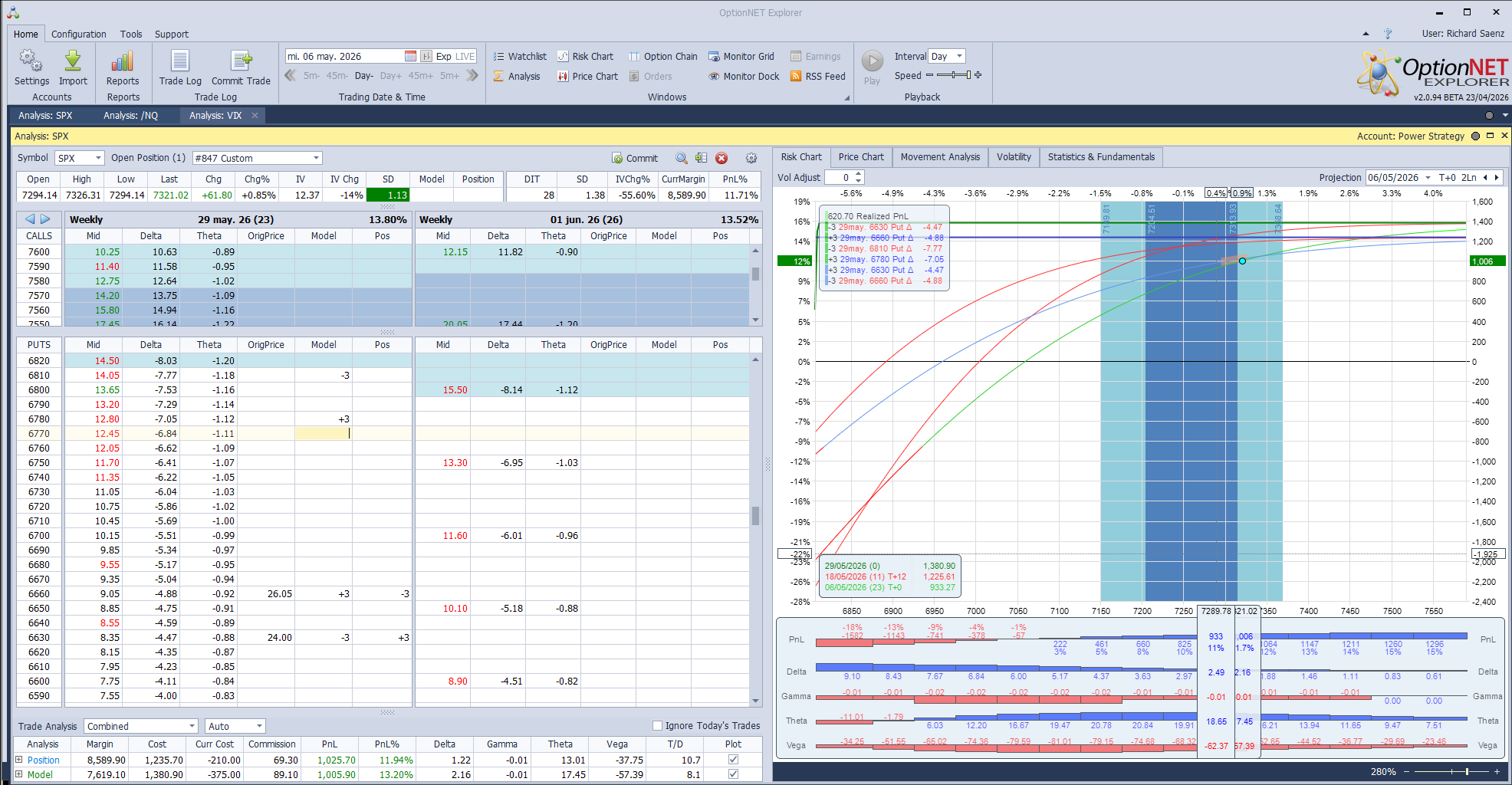1512x785 pixels.
Task: Move the projection date back with the left arrow
Action: (x=1485, y=178)
